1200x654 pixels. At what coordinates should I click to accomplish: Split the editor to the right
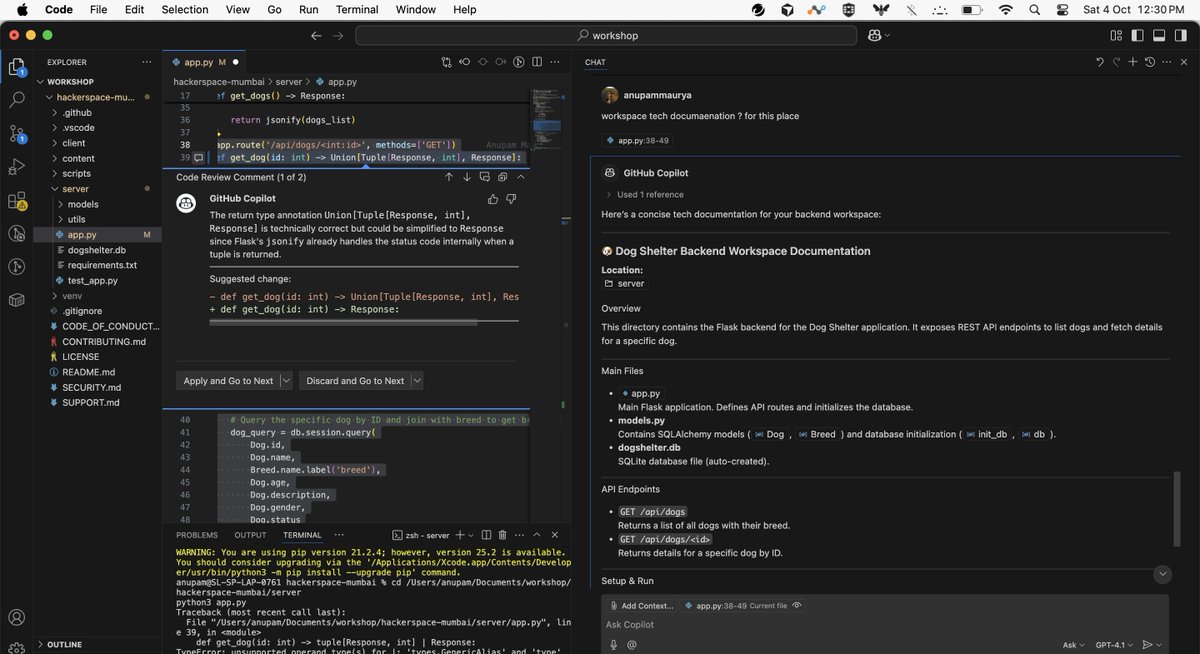click(x=538, y=62)
